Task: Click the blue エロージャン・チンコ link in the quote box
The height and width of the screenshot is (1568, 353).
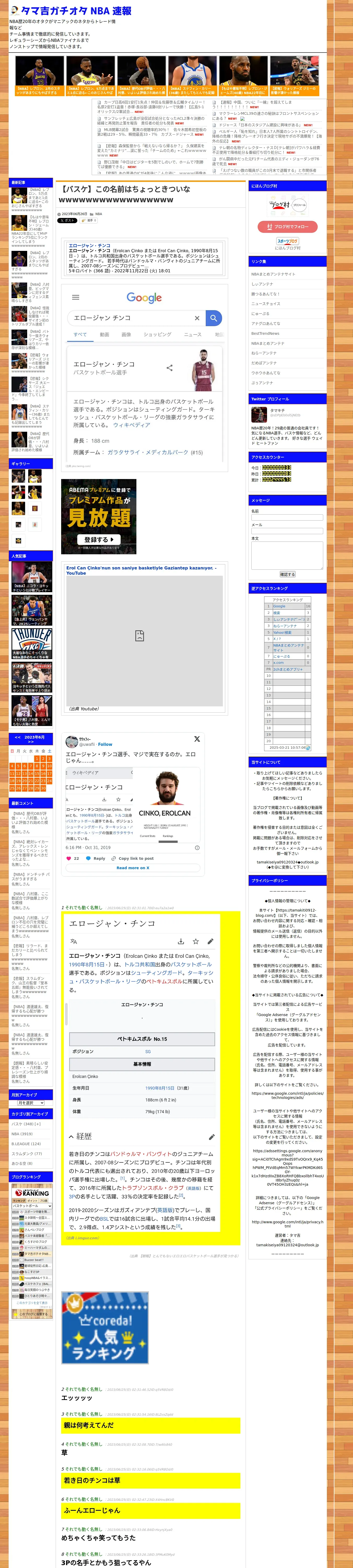Action: (x=89, y=246)
